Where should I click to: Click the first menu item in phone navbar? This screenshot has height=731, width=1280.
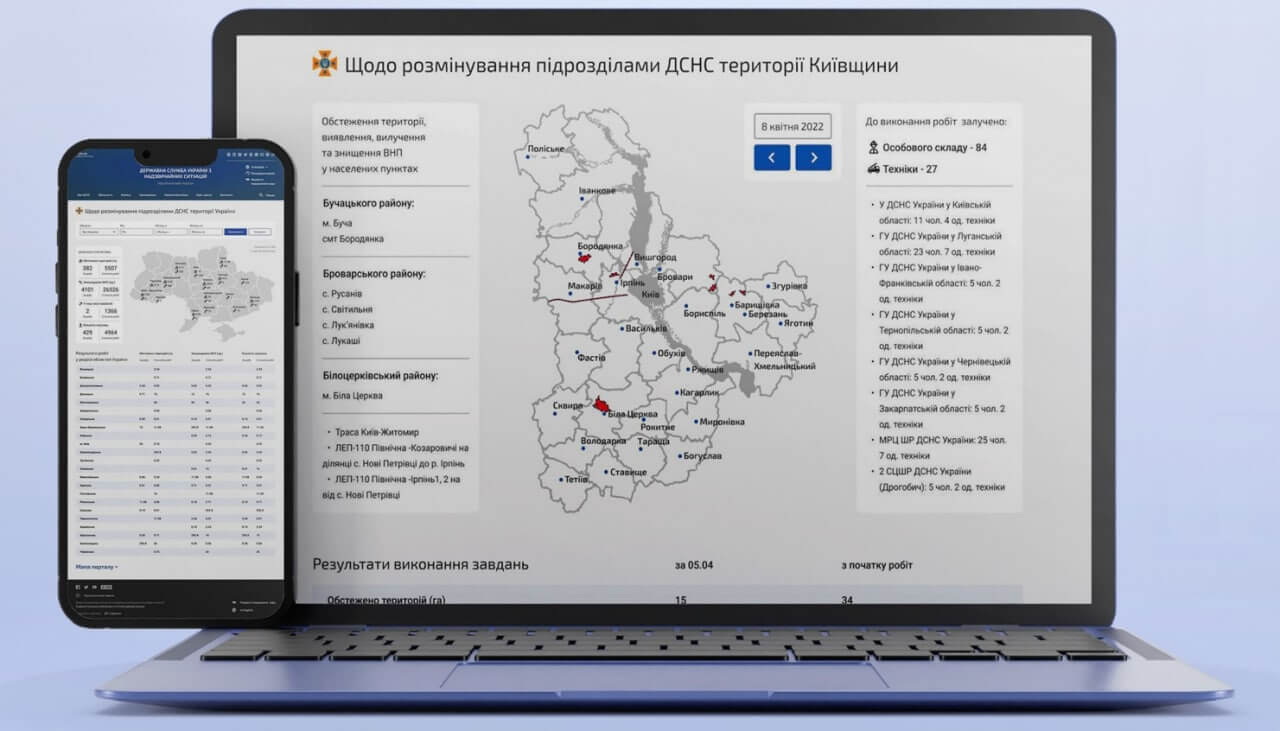tap(83, 195)
